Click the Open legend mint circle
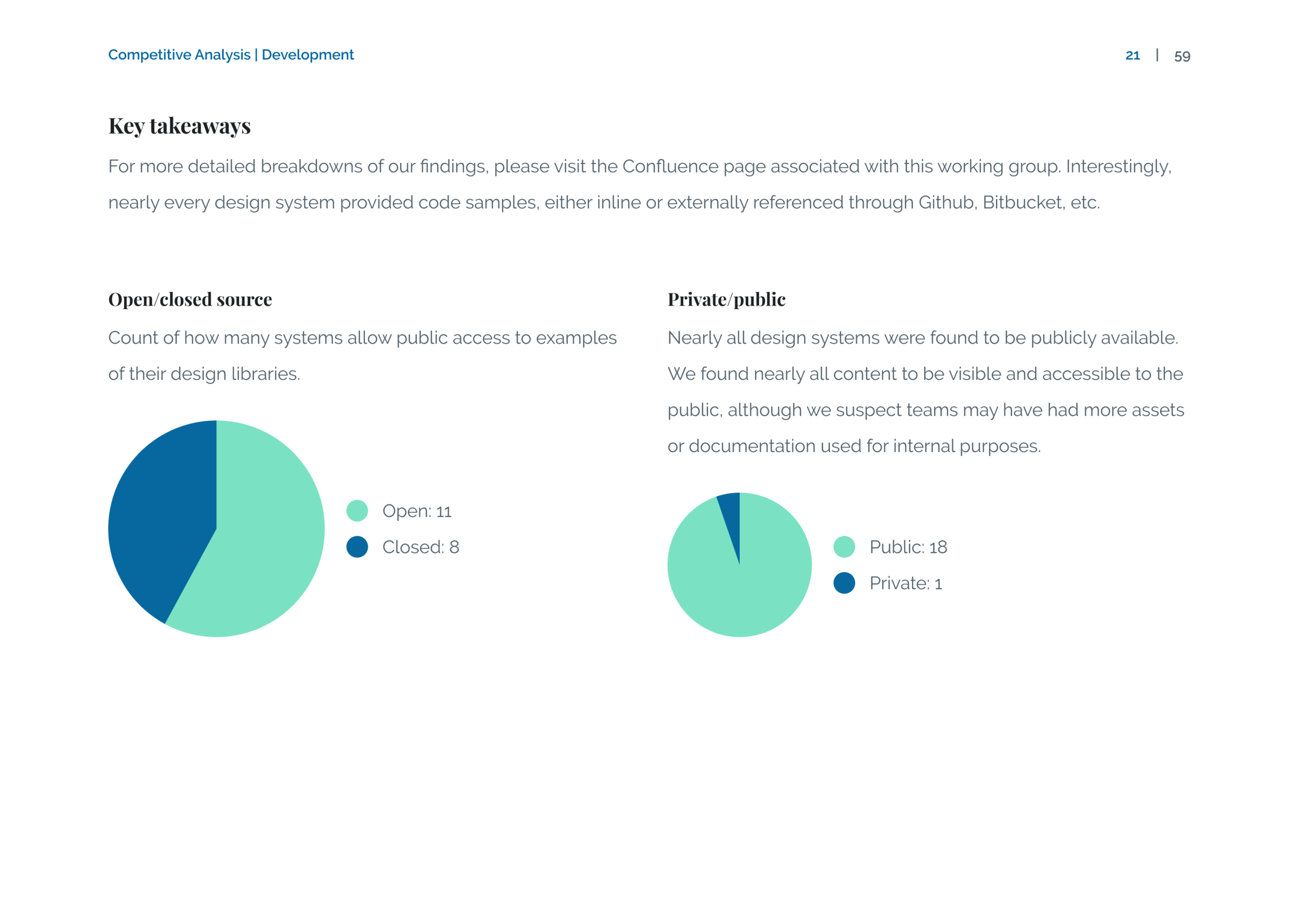Image resolution: width=1299 pixels, height=924 pixels. (357, 510)
